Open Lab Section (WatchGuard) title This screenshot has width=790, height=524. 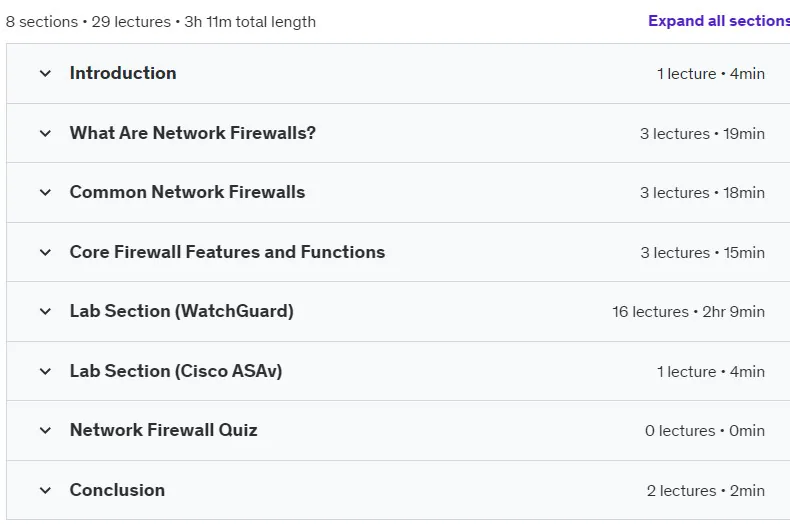pyautogui.click(x=181, y=311)
